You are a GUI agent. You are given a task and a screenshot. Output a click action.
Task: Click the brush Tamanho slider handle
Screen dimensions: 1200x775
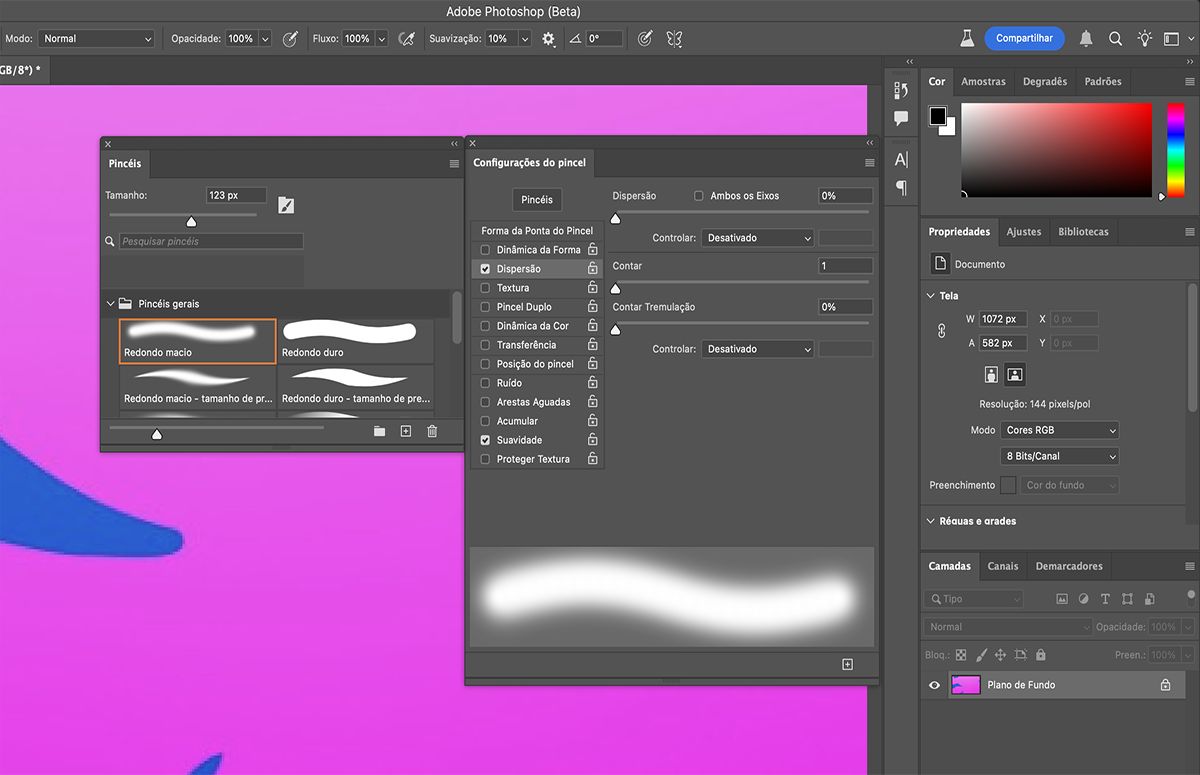tap(191, 222)
